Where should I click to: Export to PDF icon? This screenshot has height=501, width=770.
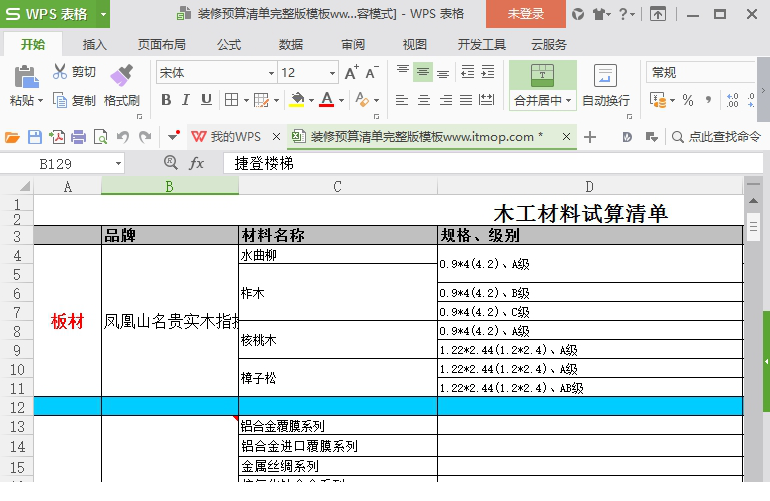coord(57,137)
